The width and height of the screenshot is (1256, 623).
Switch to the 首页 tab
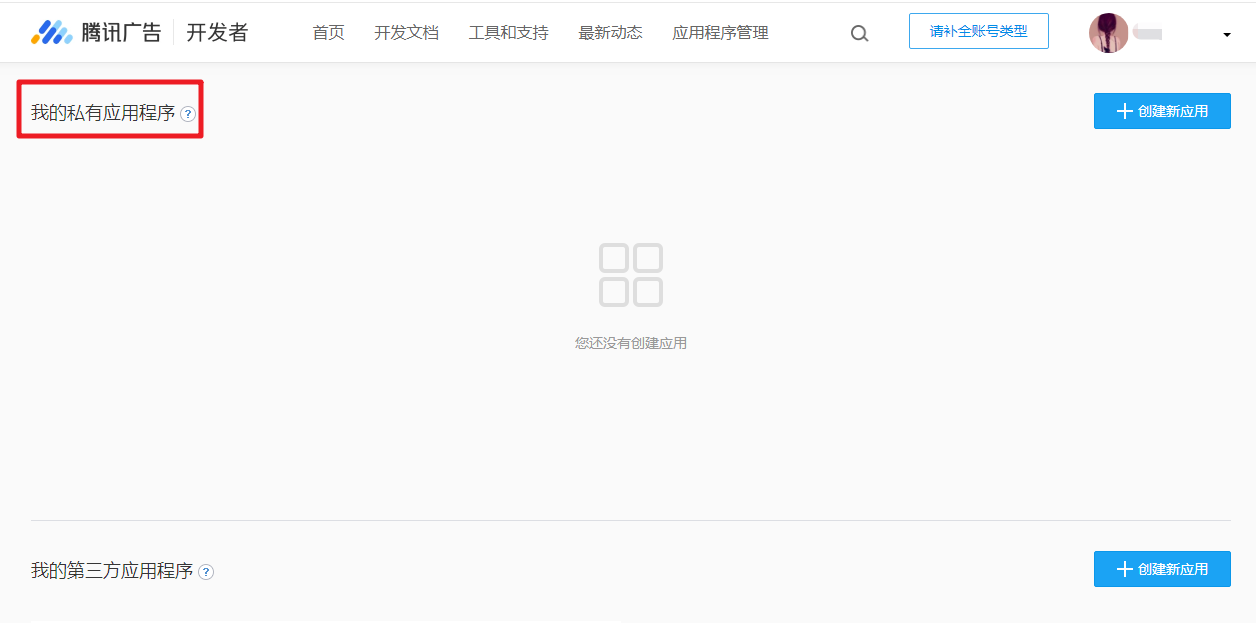(x=328, y=32)
